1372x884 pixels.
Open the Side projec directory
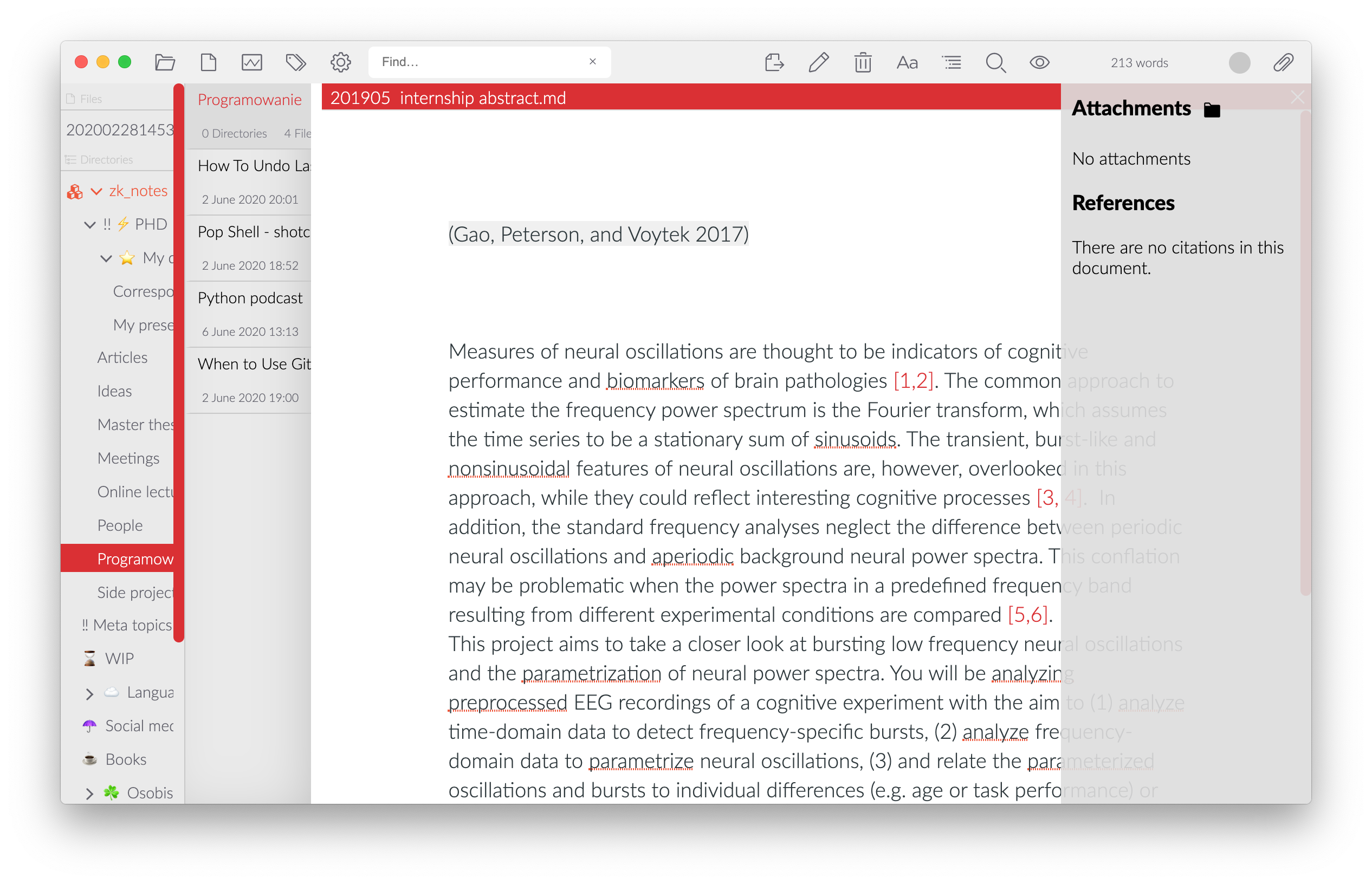click(x=135, y=593)
